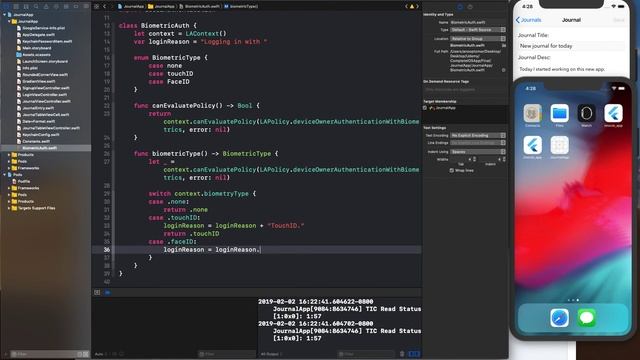This screenshot has height=360, width=640.
Task: Tap the Journals back button in simulator
Action: click(528, 20)
